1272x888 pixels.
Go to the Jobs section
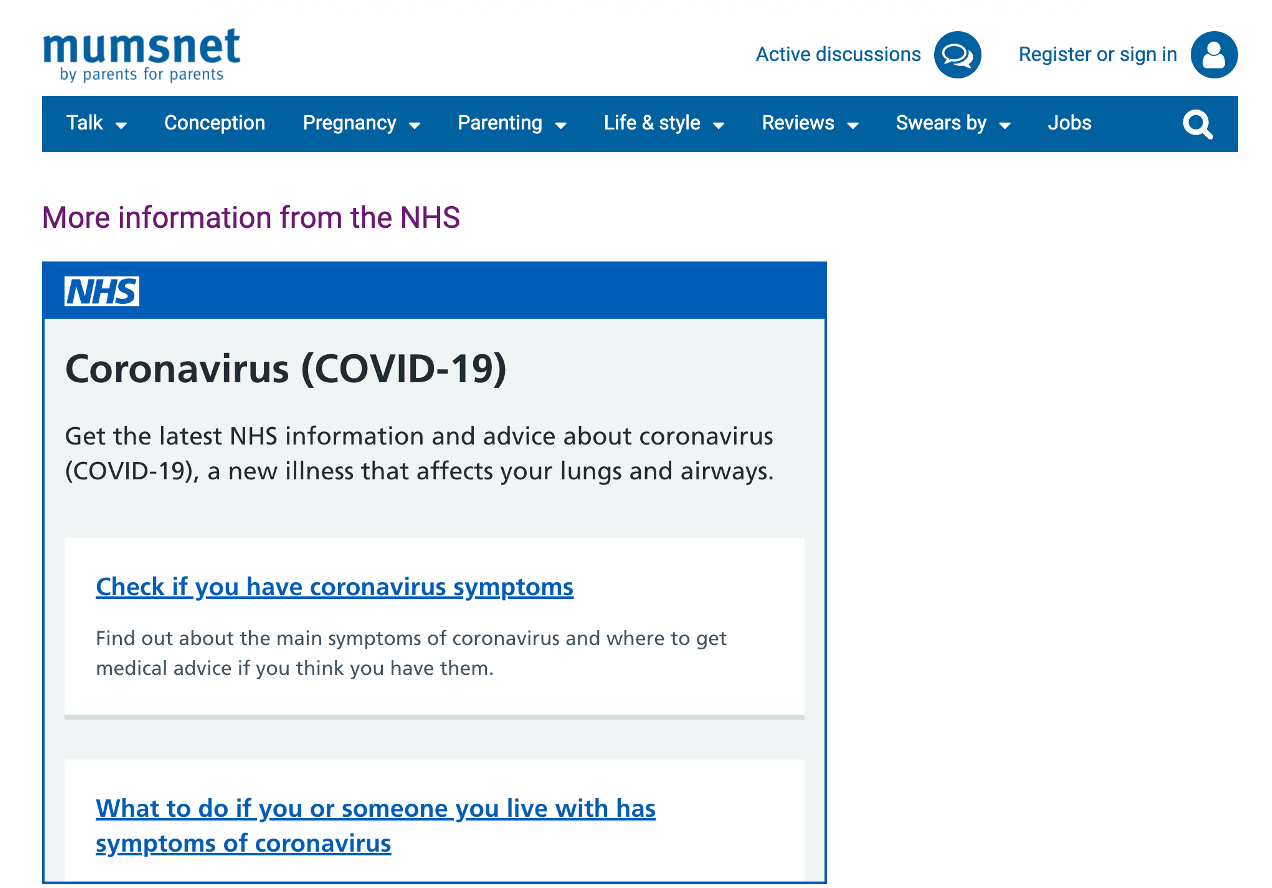(1070, 123)
